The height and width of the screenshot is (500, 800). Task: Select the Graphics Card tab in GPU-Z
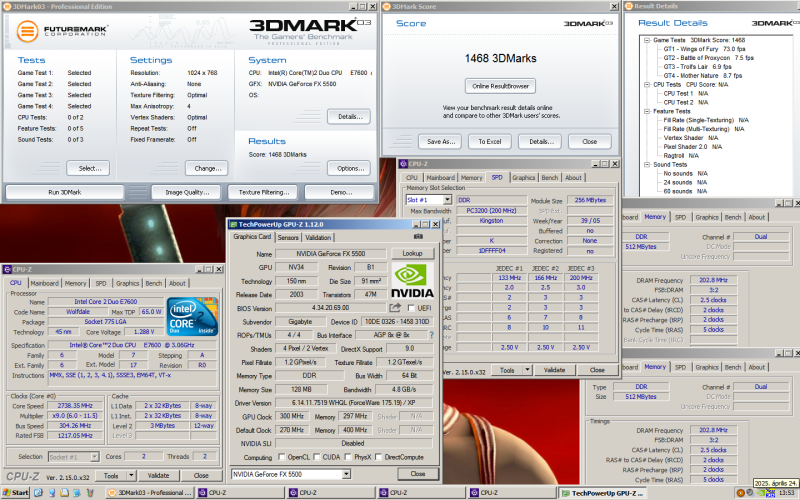(252, 237)
